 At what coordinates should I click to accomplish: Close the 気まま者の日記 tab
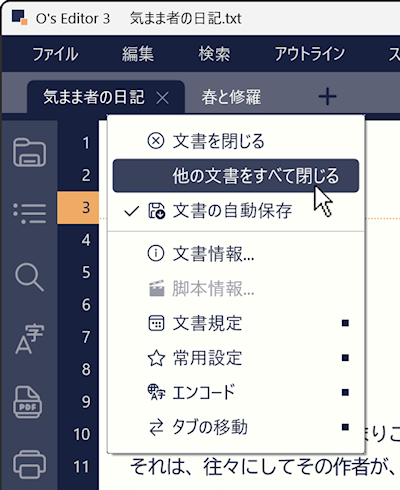coord(163,98)
